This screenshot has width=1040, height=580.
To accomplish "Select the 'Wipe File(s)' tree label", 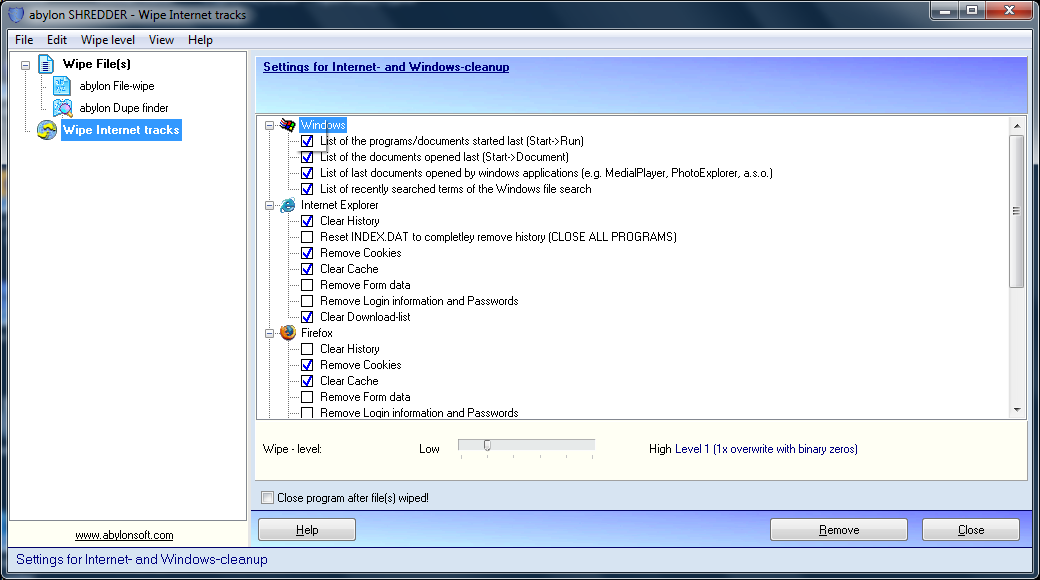I will pyautogui.click(x=97, y=64).
